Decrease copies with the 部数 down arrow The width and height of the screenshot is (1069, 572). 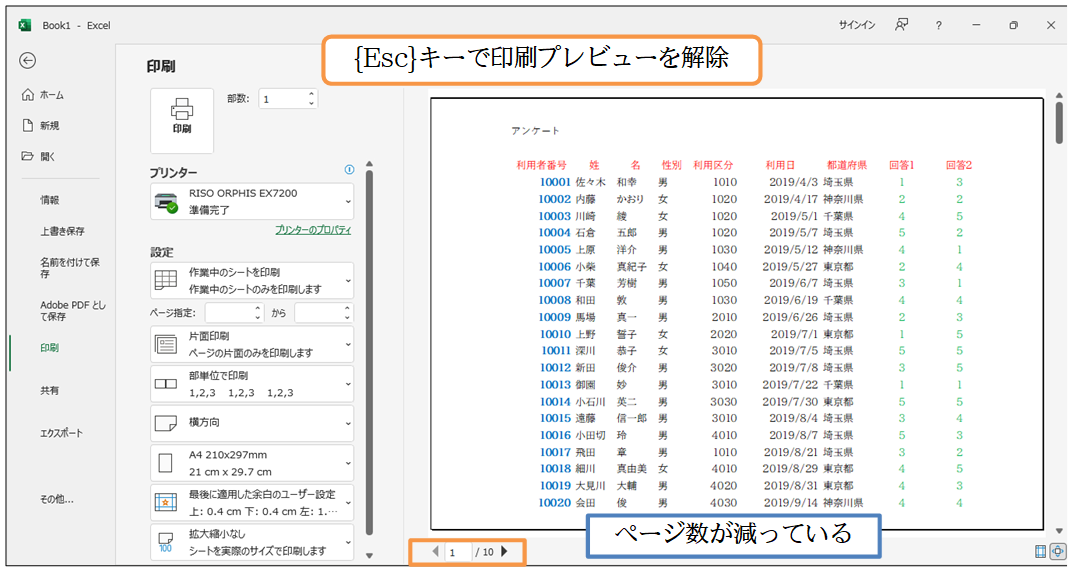312,104
